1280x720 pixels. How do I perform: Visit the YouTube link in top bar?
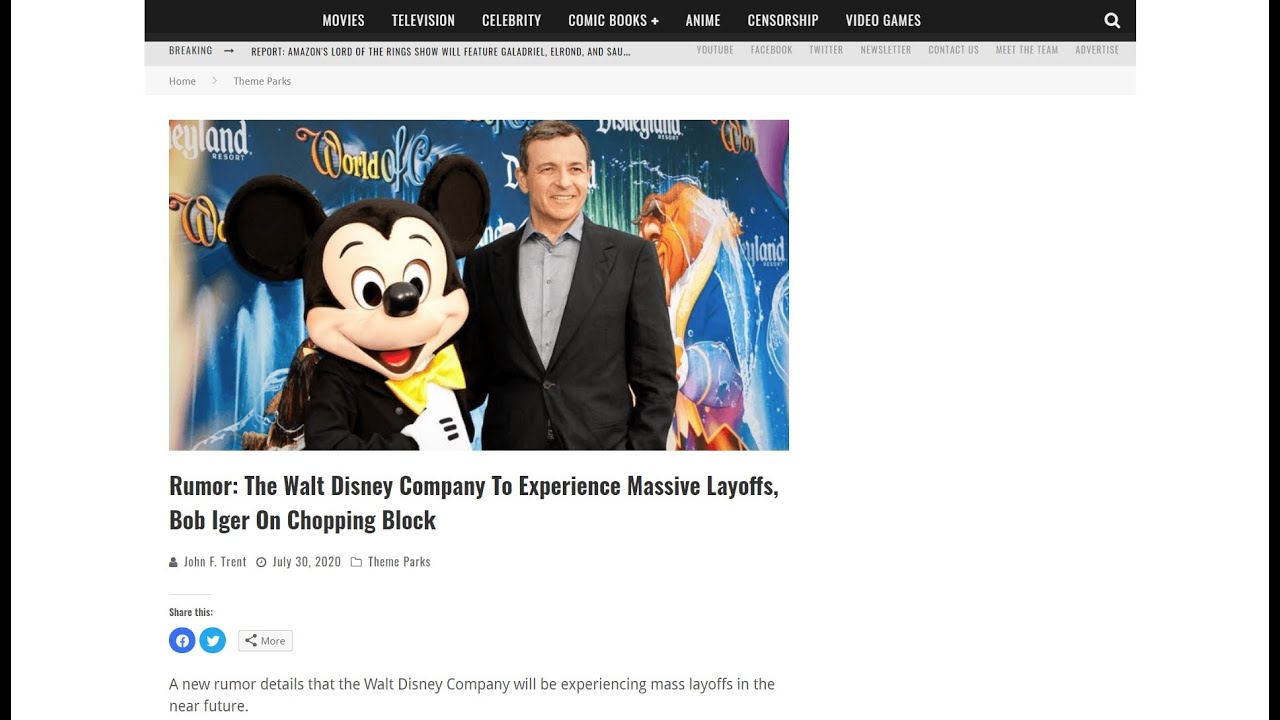click(715, 50)
